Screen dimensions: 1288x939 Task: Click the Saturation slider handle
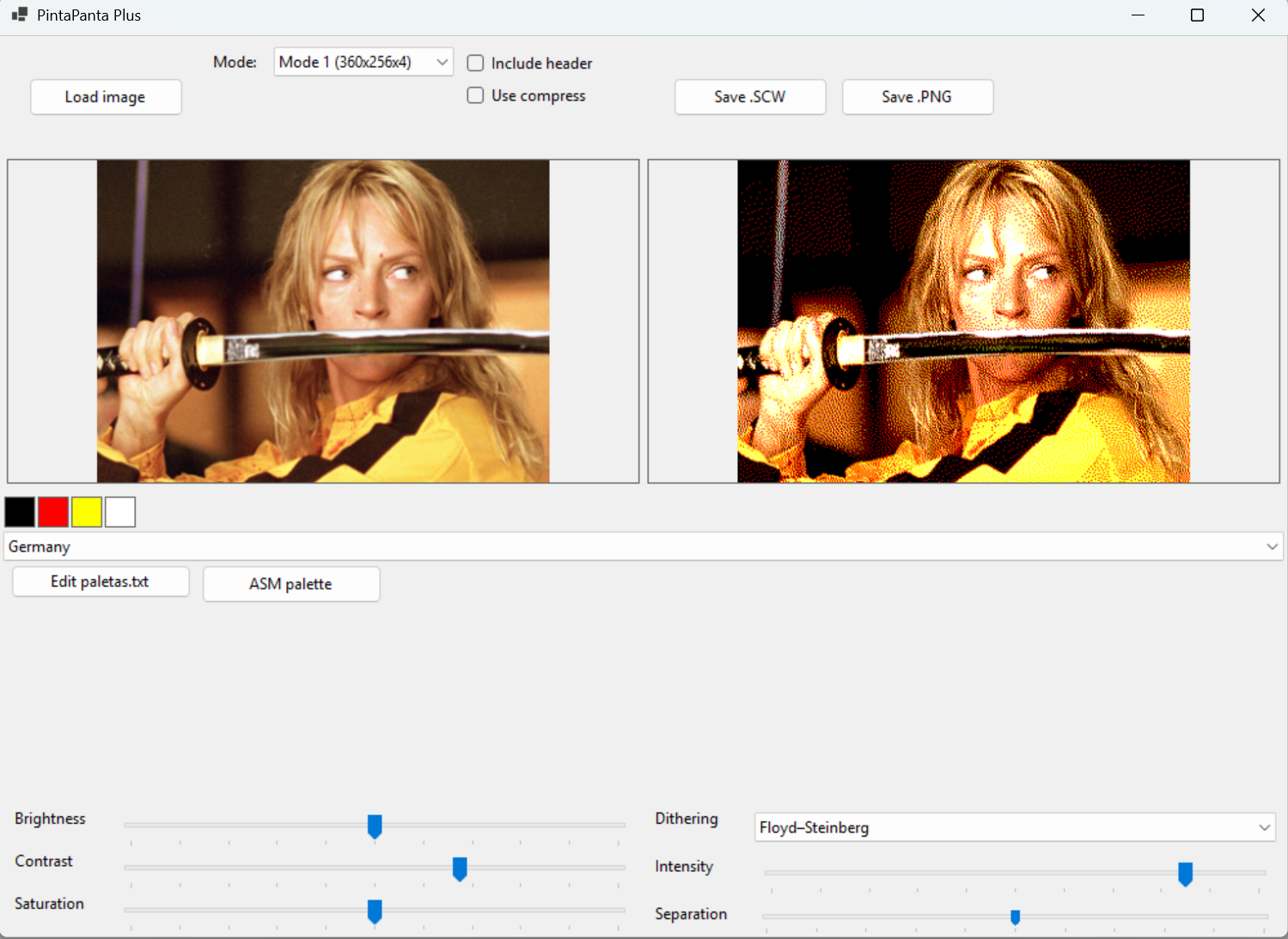(375, 912)
